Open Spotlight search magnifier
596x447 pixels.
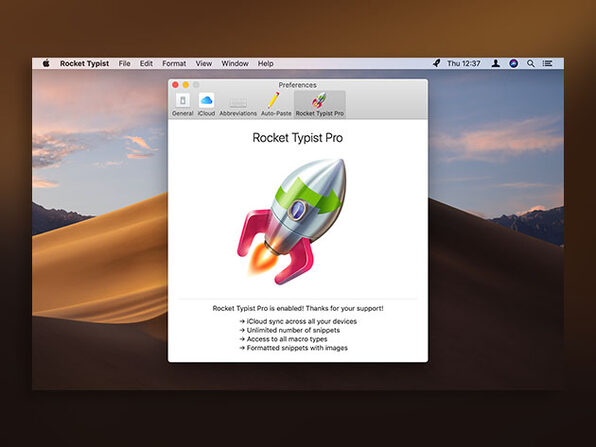point(531,63)
